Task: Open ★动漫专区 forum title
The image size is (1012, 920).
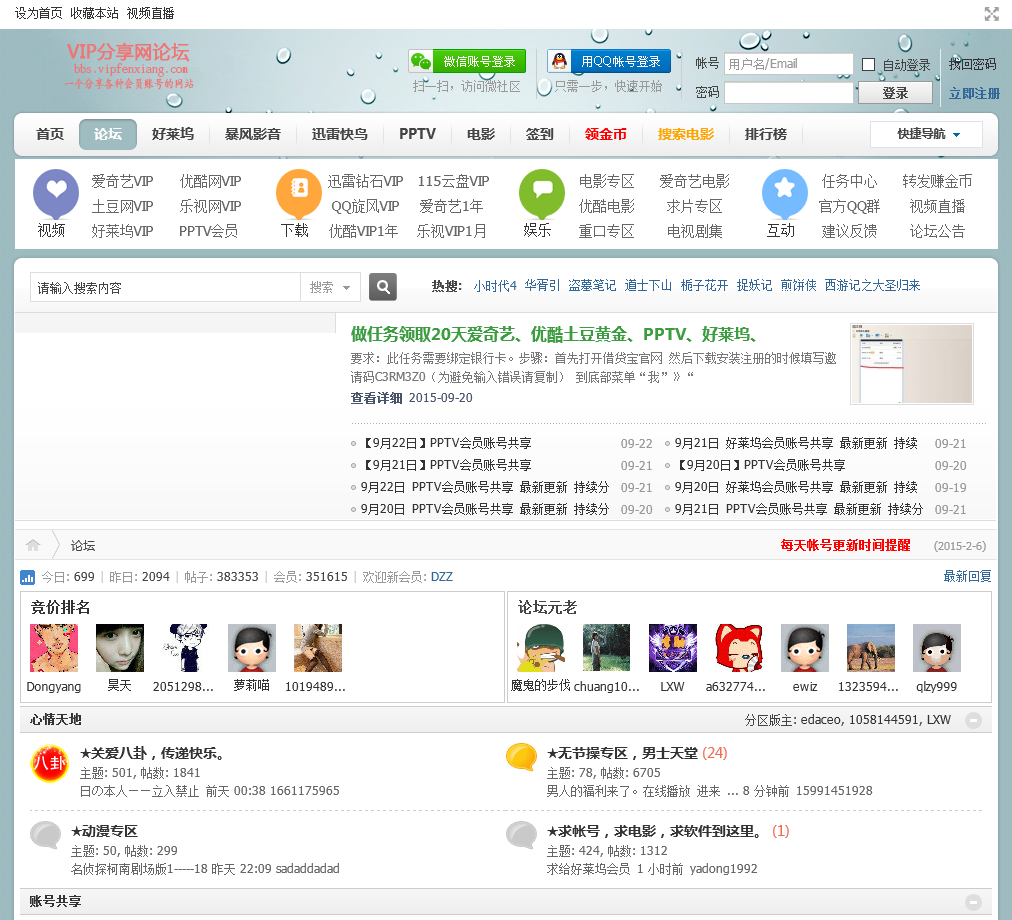Action: tap(104, 832)
